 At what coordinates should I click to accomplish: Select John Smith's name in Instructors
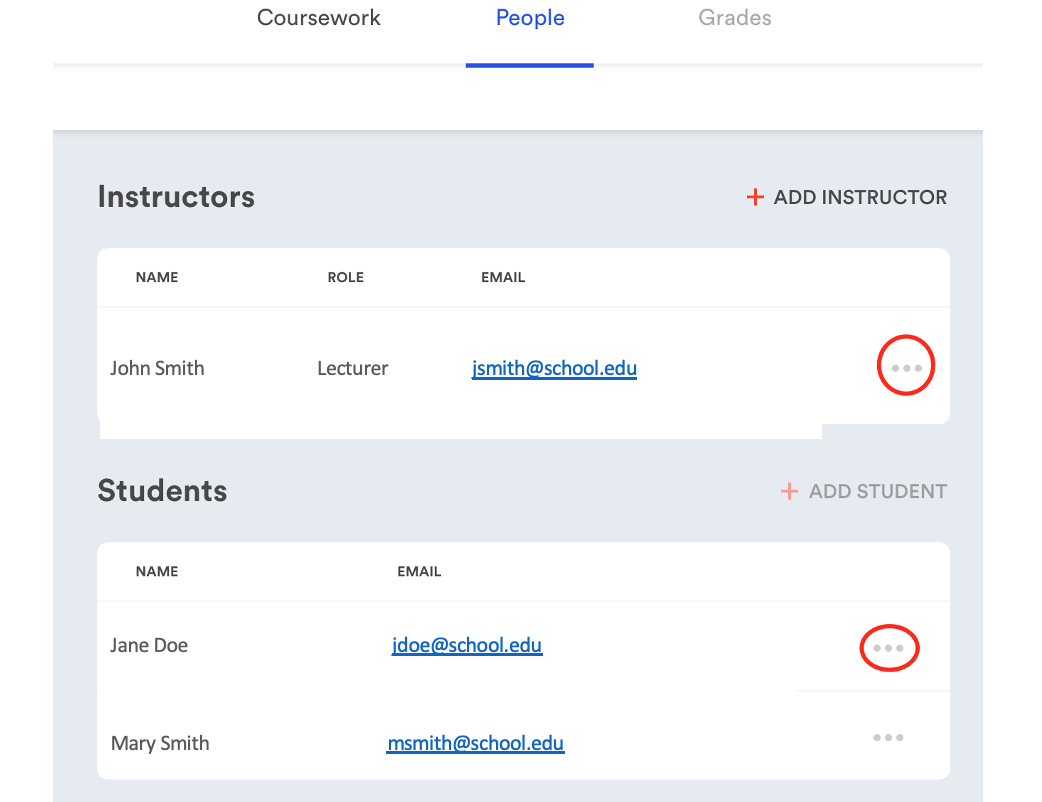(x=157, y=368)
